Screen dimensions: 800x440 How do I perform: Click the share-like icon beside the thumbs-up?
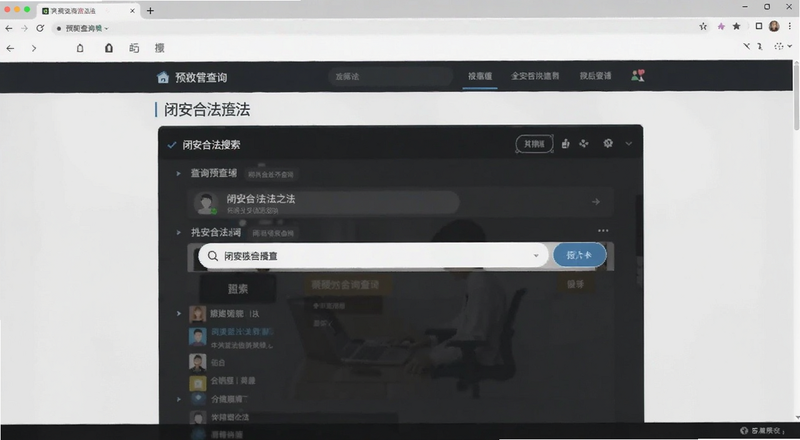coord(584,144)
